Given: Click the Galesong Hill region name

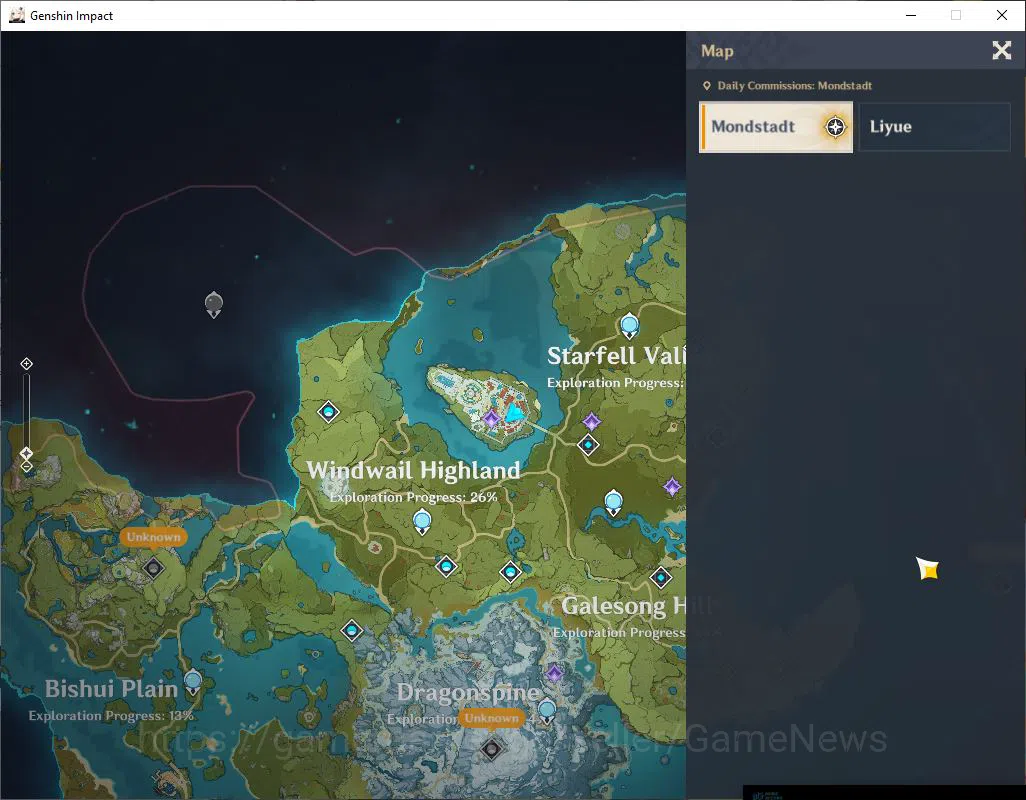Looking at the screenshot, I should (624, 606).
